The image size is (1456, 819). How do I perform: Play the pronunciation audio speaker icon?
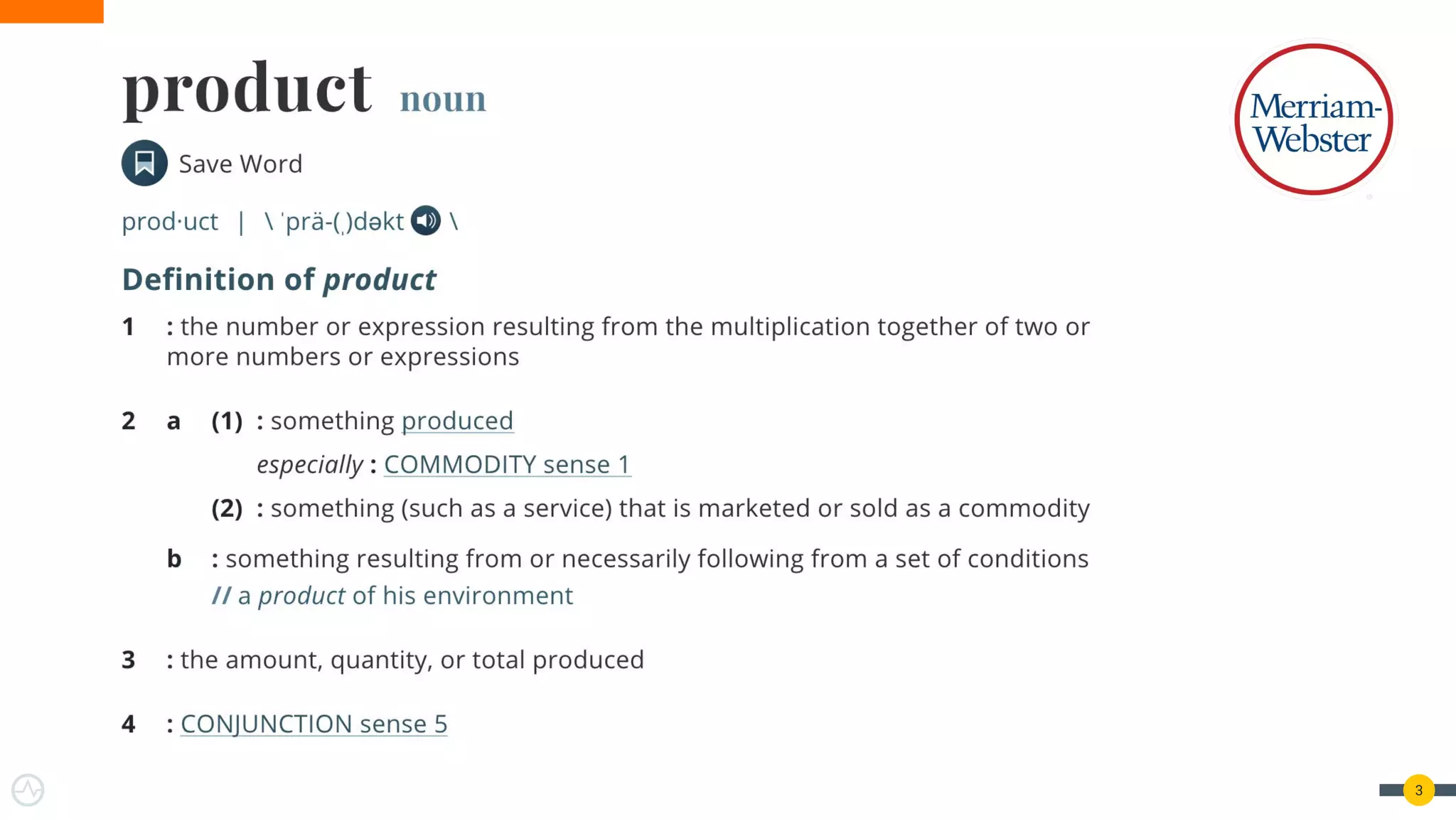tap(426, 220)
